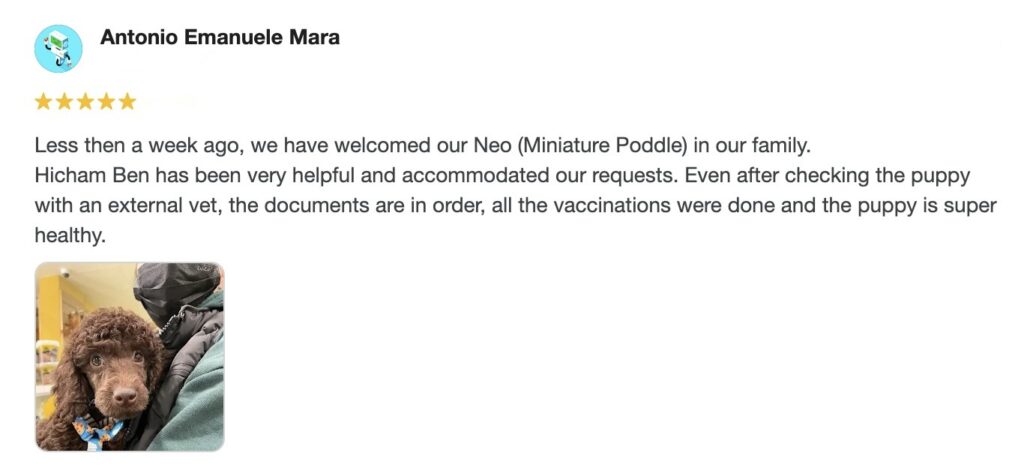The image size is (1024, 471).
Task: Open Antonio Emanuele Mara's profile name
Action: 219,38
